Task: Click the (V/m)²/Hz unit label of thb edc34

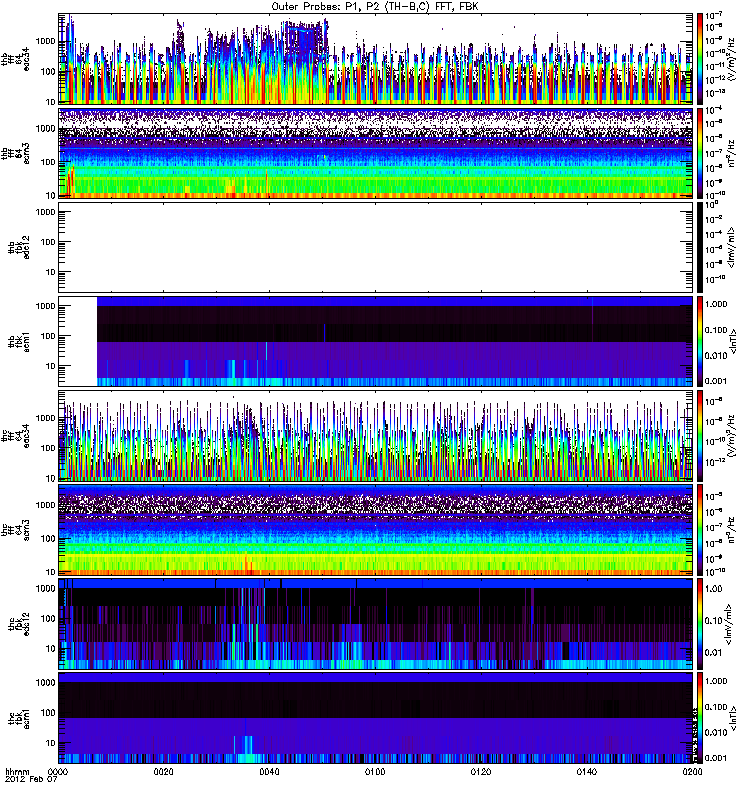Action: pyautogui.click(x=732, y=59)
